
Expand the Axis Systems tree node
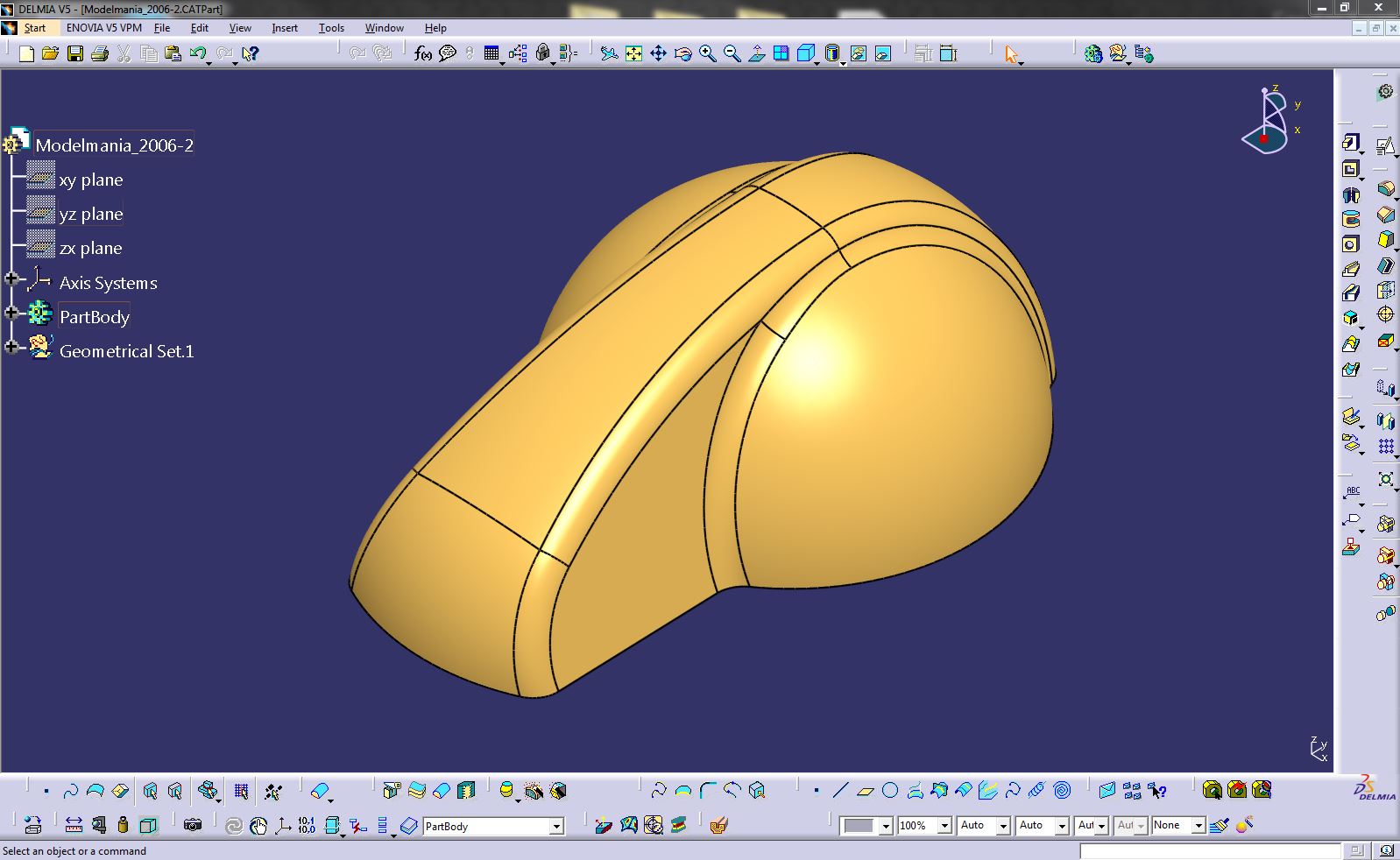pos(11,278)
